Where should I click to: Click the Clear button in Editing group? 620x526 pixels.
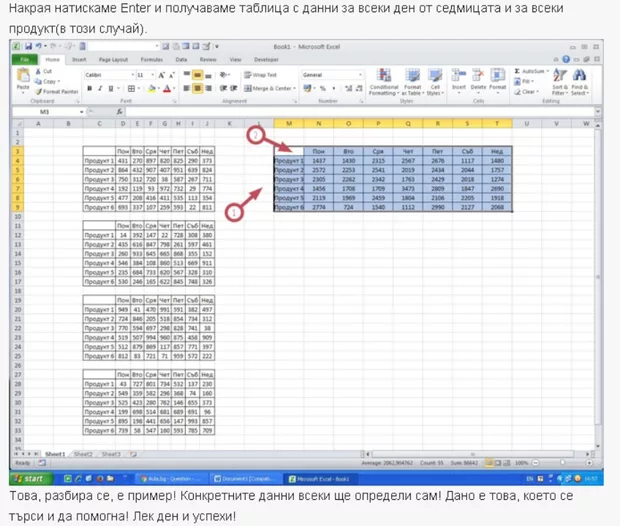point(526,92)
